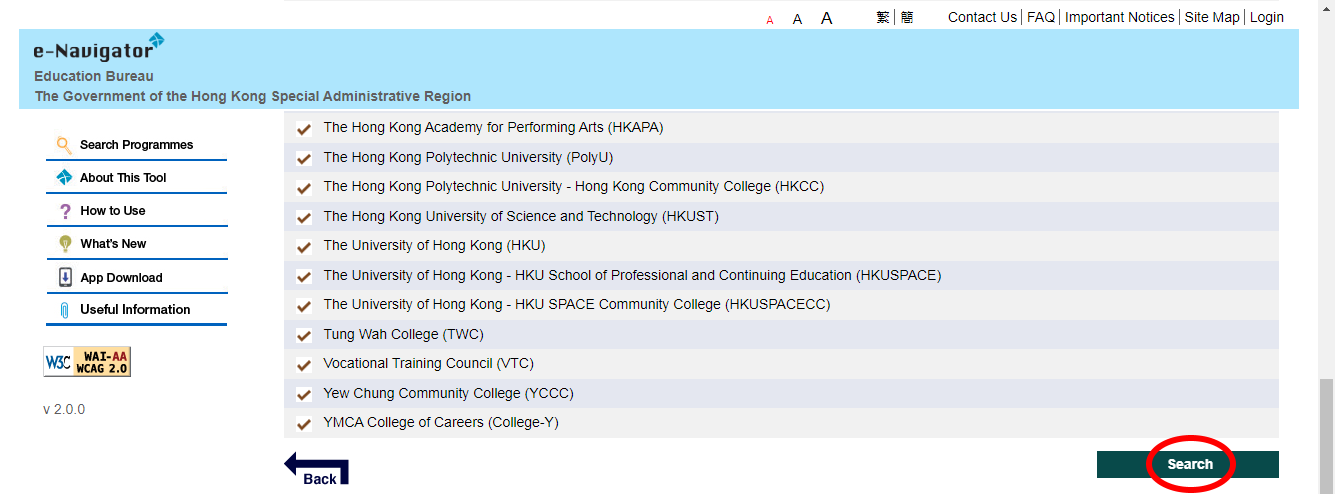This screenshot has height=494, width=1335.
Task: Click the v 2.0.0 version text
Action: [64, 409]
